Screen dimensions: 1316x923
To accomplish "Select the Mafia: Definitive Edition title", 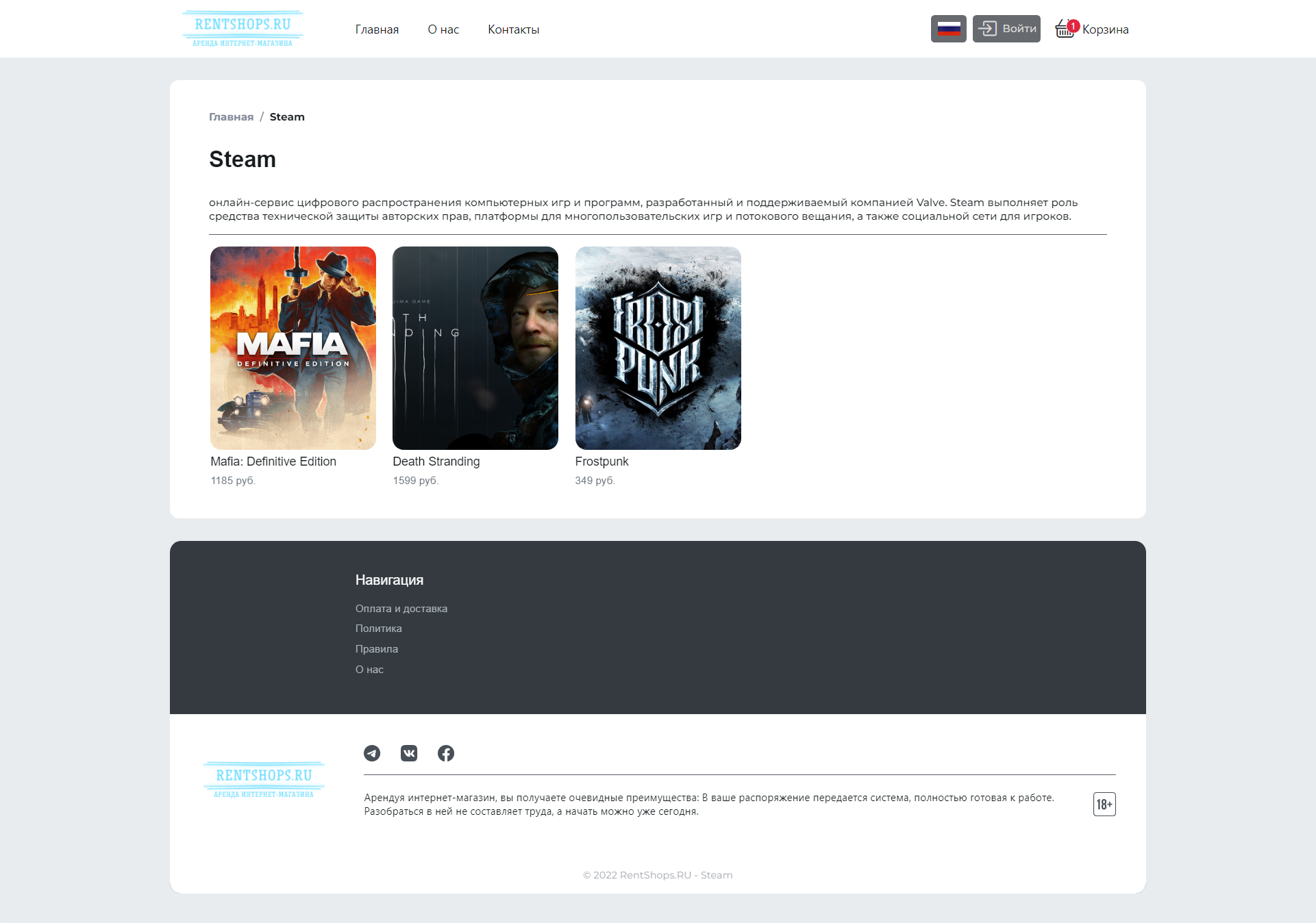I will point(273,461).
